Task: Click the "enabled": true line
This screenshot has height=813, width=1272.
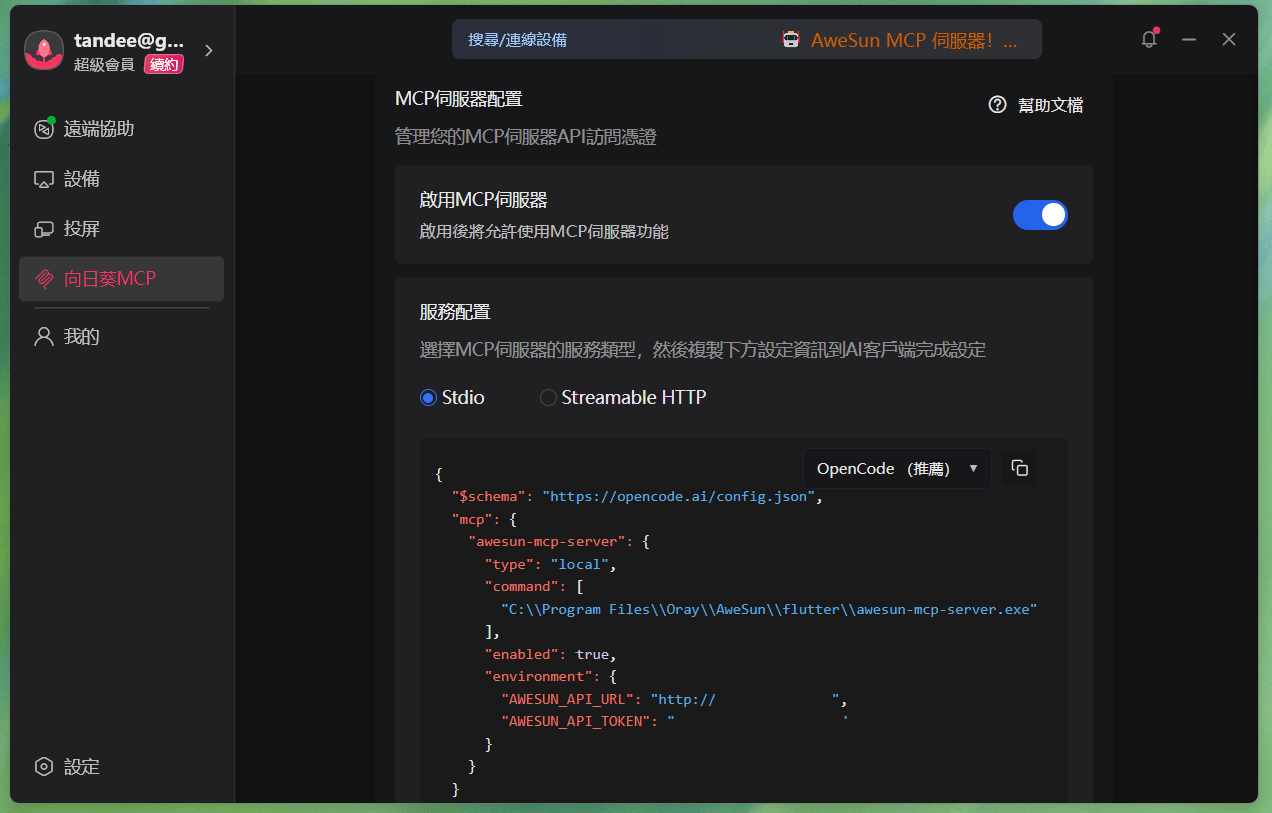Action: 550,654
